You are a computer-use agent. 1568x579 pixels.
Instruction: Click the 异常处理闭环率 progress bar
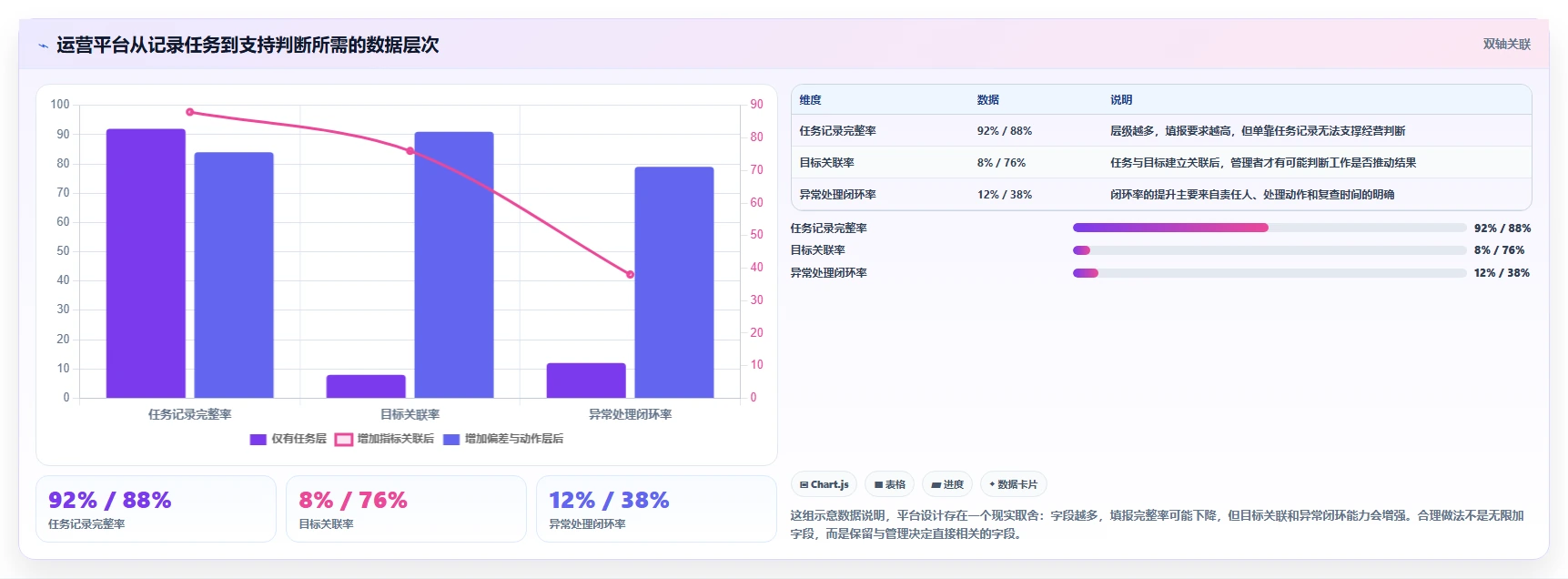1270,273
